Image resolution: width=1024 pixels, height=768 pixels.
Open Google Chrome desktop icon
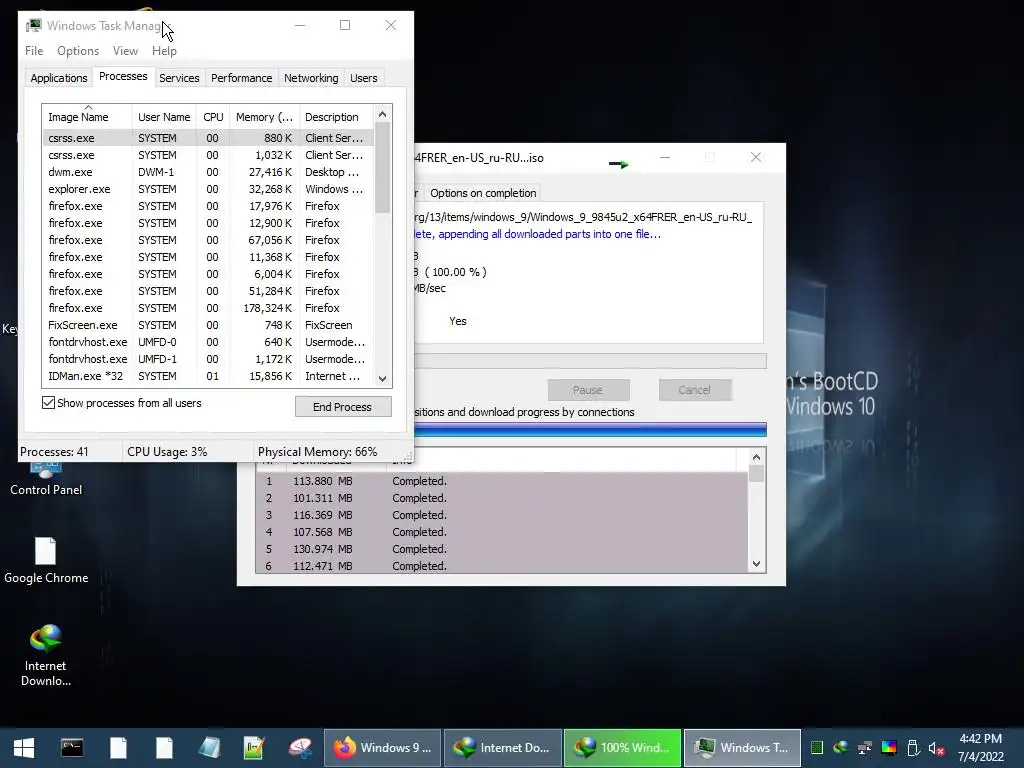point(46,560)
